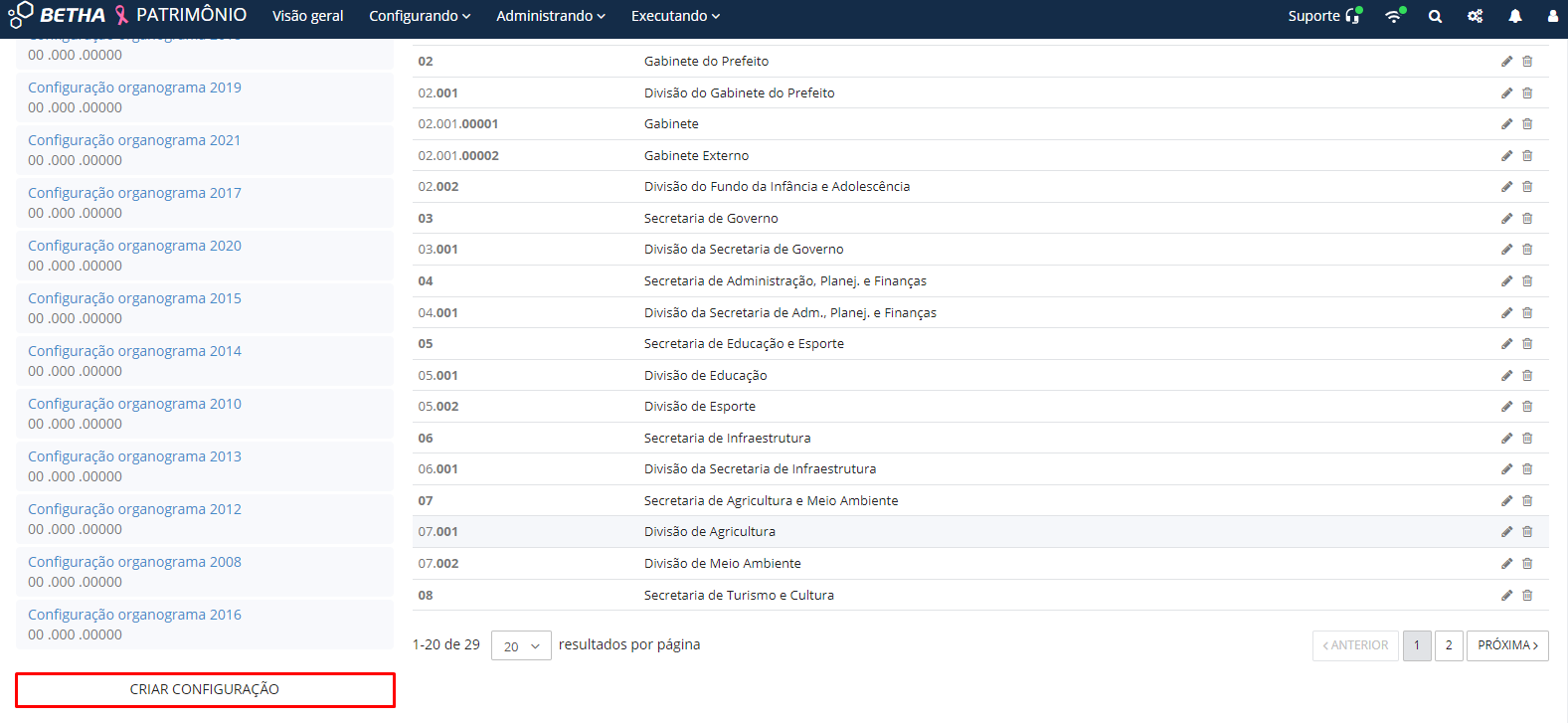Click the Próxima page button

1507,645
